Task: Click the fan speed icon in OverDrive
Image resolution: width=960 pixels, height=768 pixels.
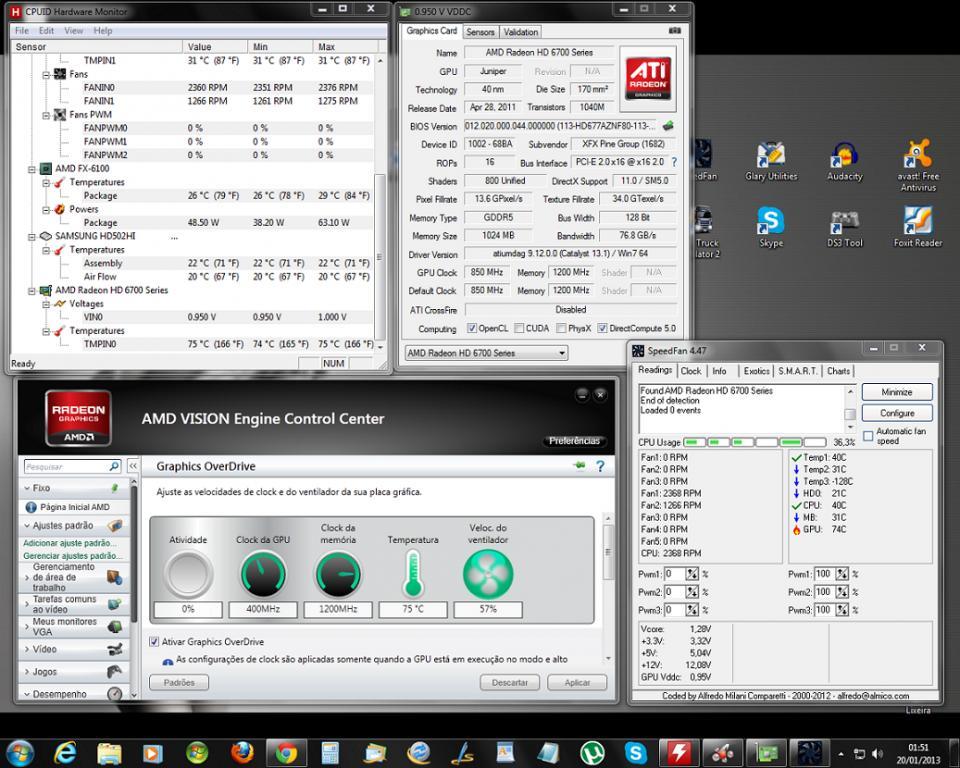Action: [x=488, y=574]
